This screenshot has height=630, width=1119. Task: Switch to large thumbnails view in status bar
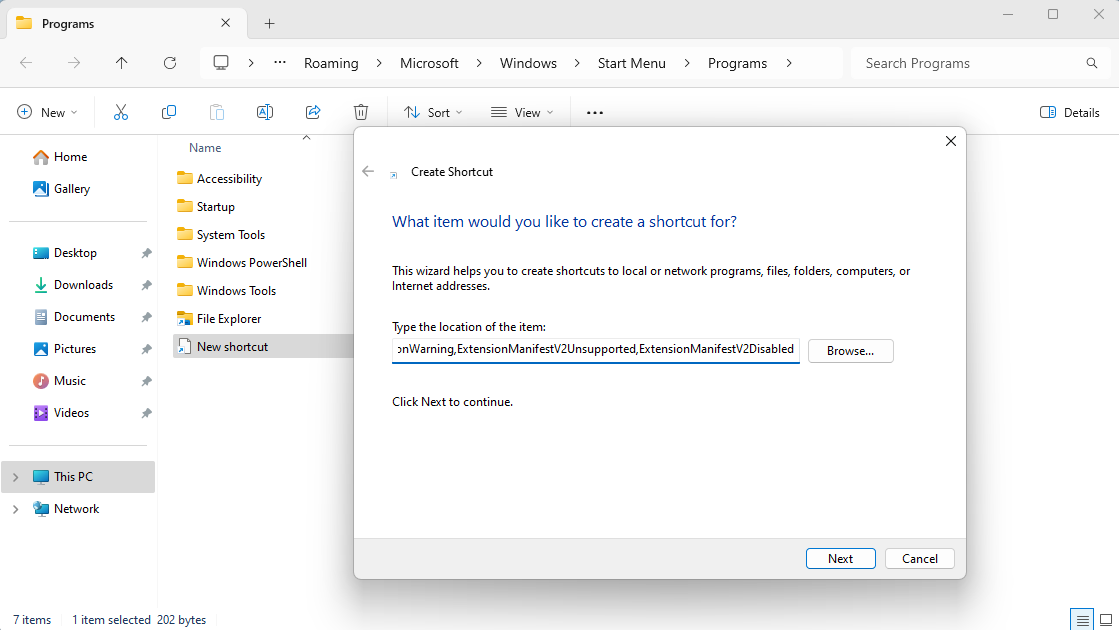click(x=1106, y=619)
